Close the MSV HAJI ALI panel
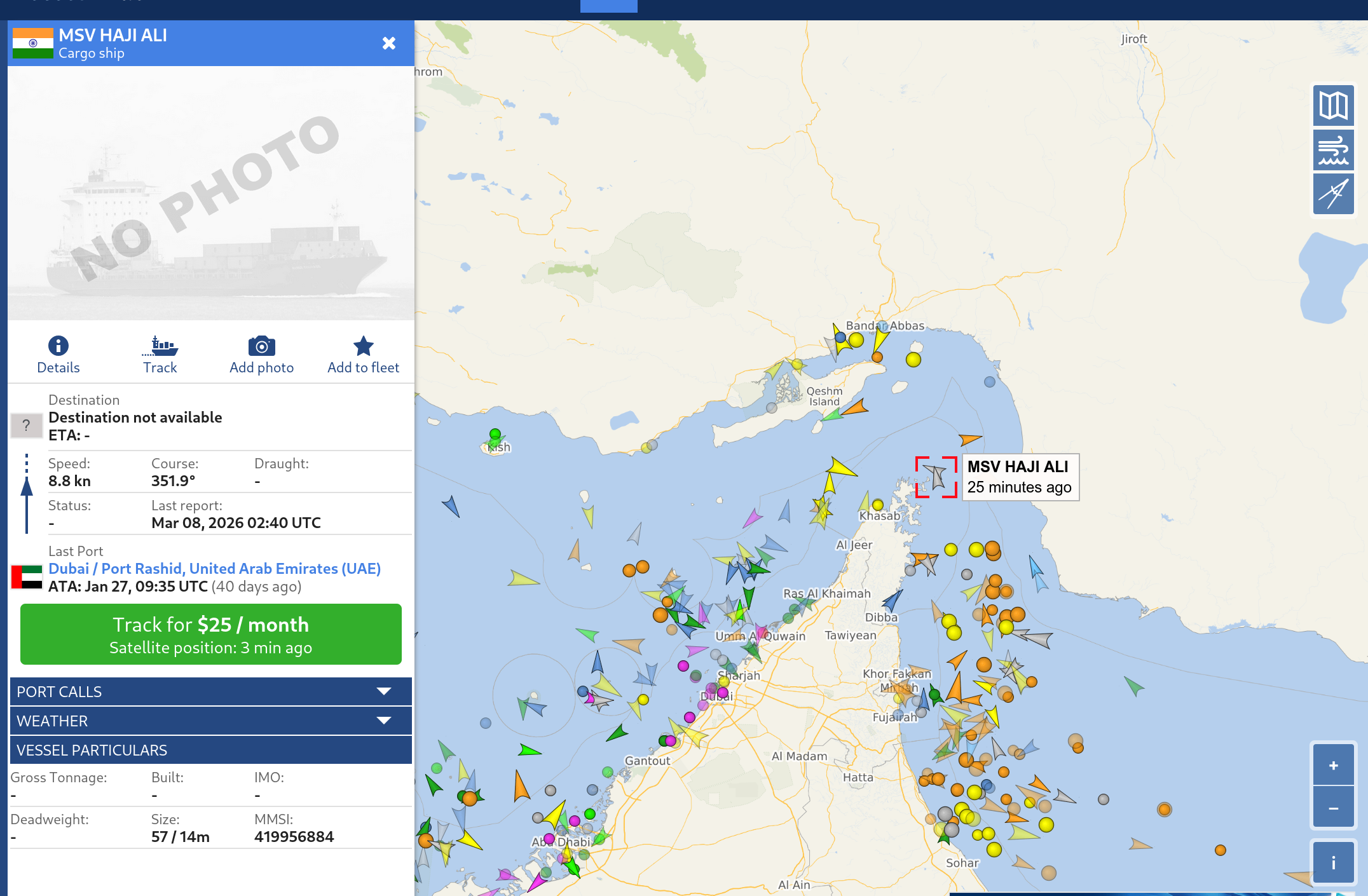This screenshot has height=896, width=1368. pyautogui.click(x=388, y=43)
